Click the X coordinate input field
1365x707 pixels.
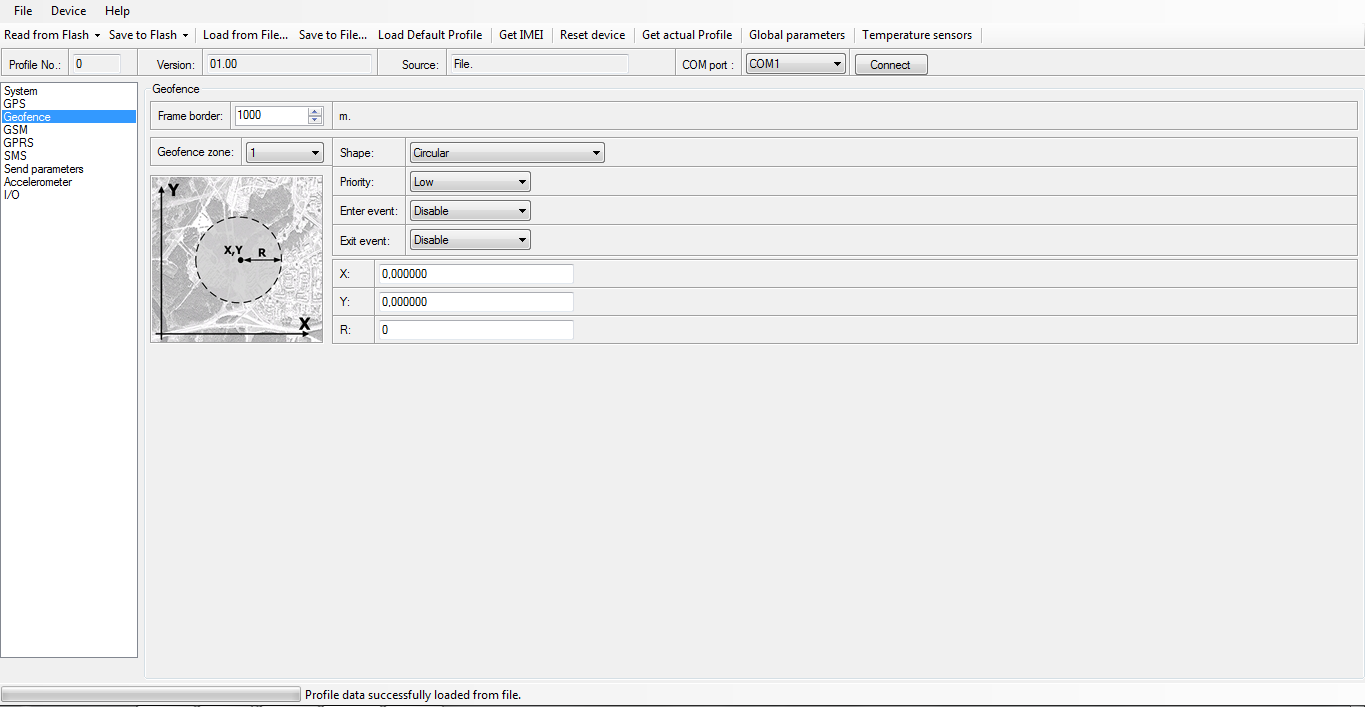point(476,274)
